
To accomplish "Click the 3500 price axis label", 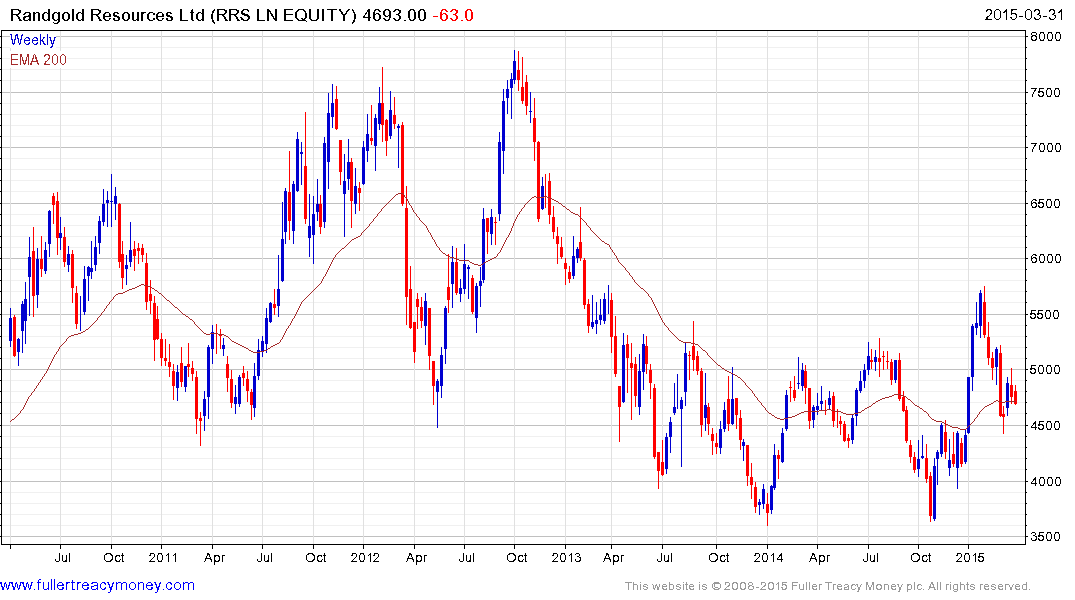I will (x=1046, y=537).
